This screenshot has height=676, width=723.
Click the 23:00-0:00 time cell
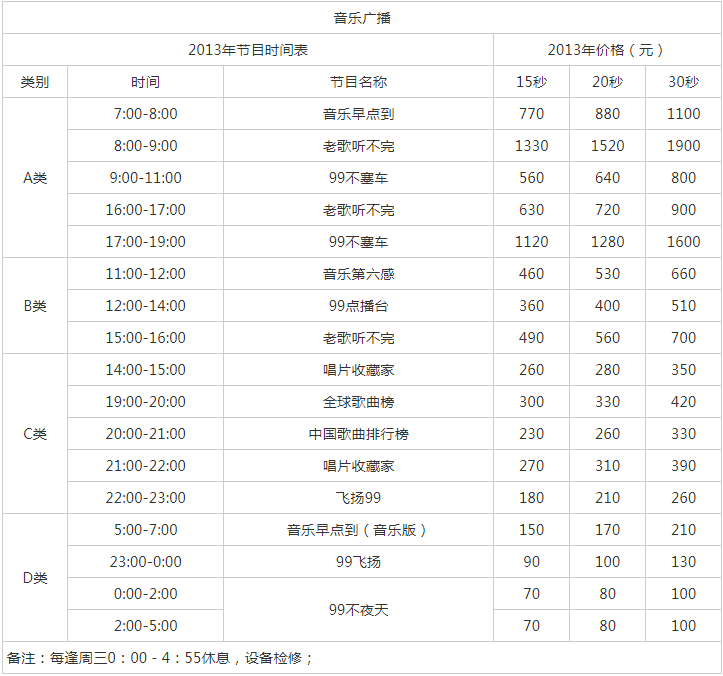click(145, 562)
